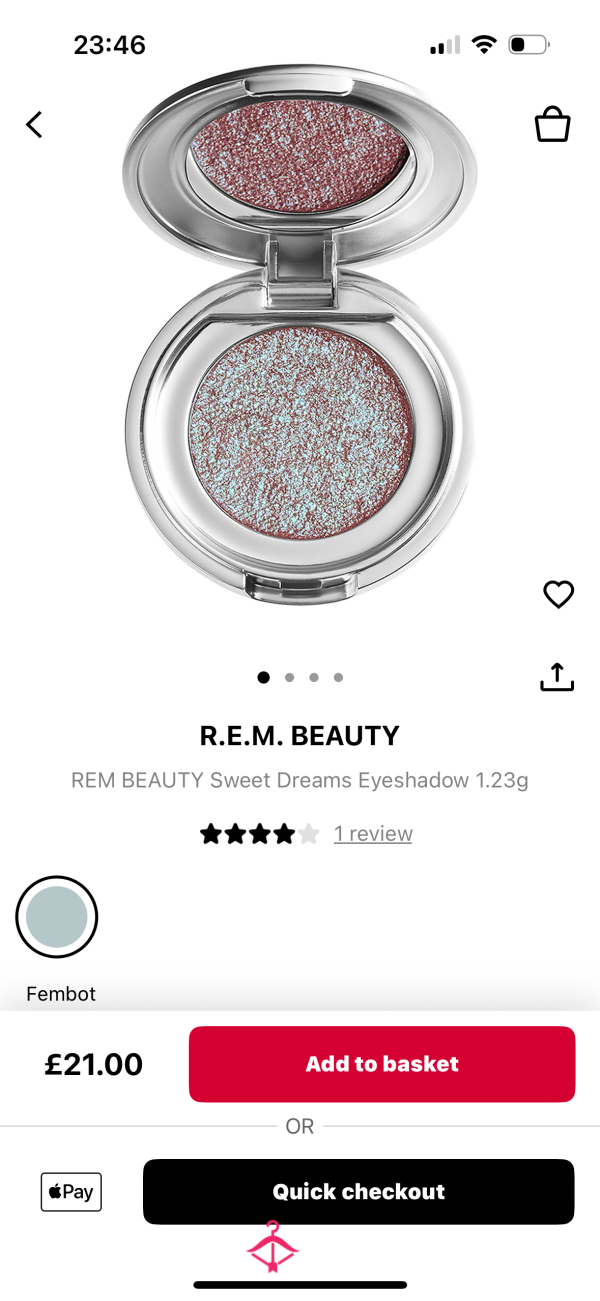Go to fourth image carousel dot
The image size is (600, 1301).
click(x=338, y=677)
